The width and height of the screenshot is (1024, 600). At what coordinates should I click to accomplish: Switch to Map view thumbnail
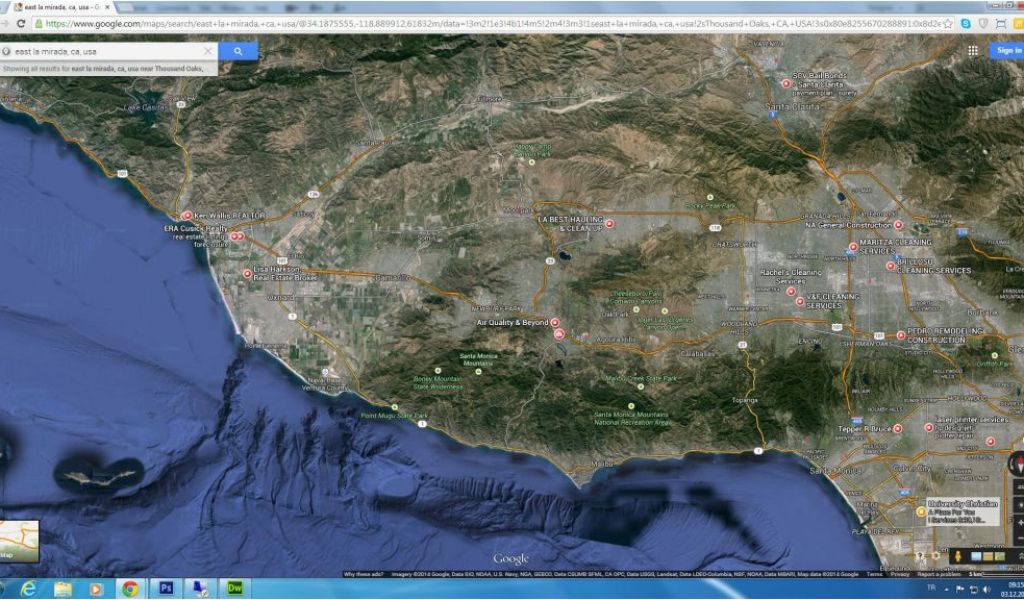pyautogui.click(x=19, y=541)
